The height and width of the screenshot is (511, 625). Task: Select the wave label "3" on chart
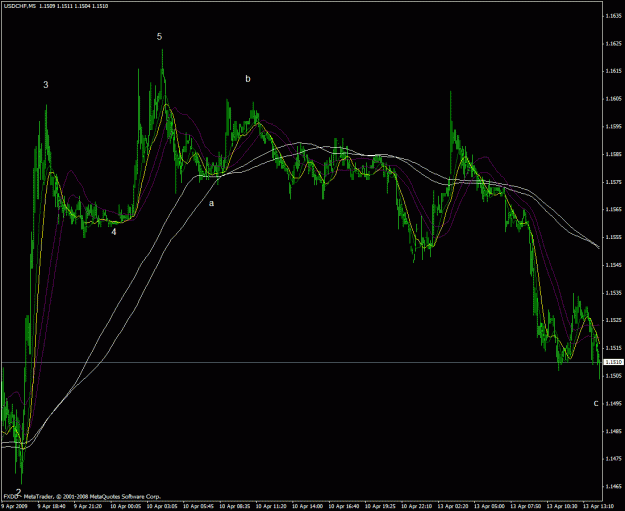point(46,85)
